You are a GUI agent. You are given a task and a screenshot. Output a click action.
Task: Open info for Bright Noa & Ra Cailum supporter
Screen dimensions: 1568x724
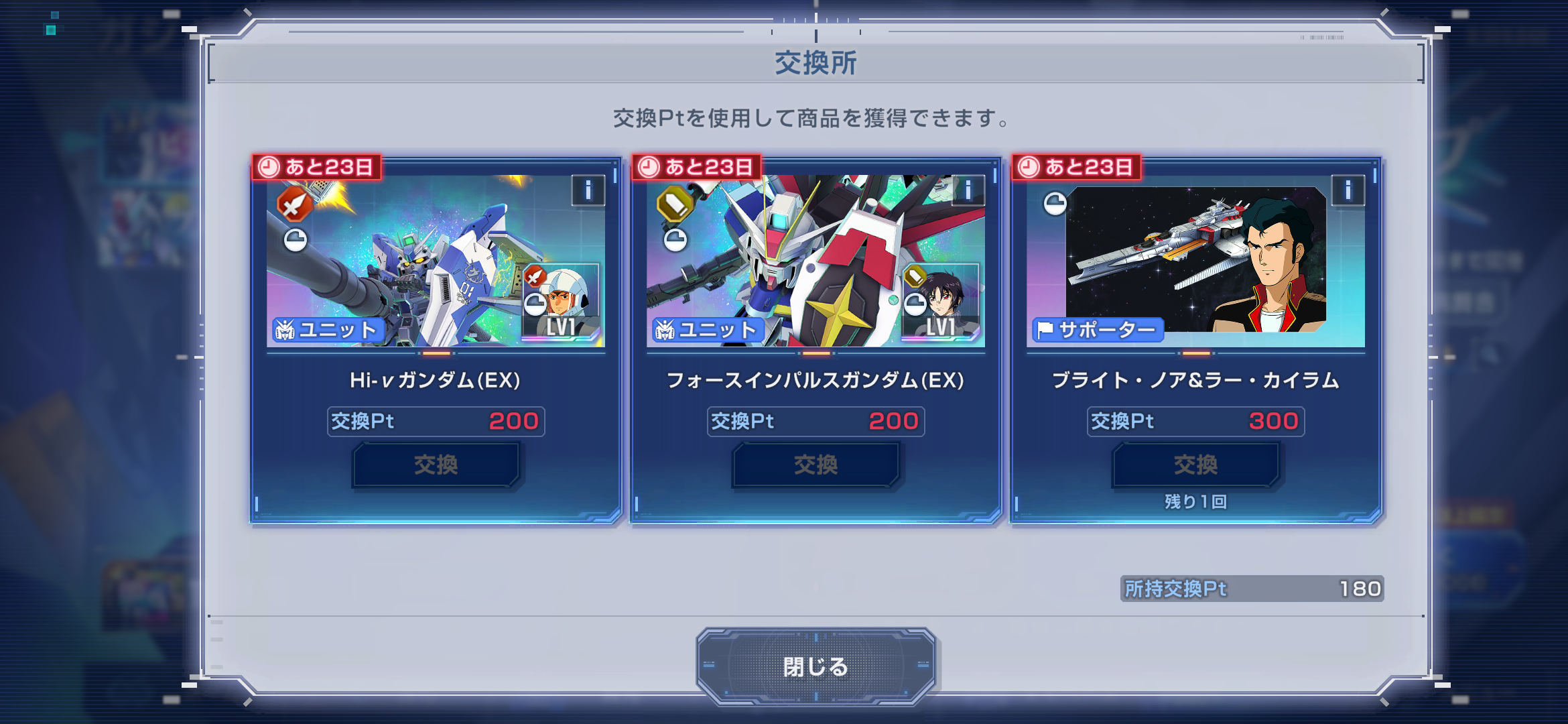tap(1348, 190)
